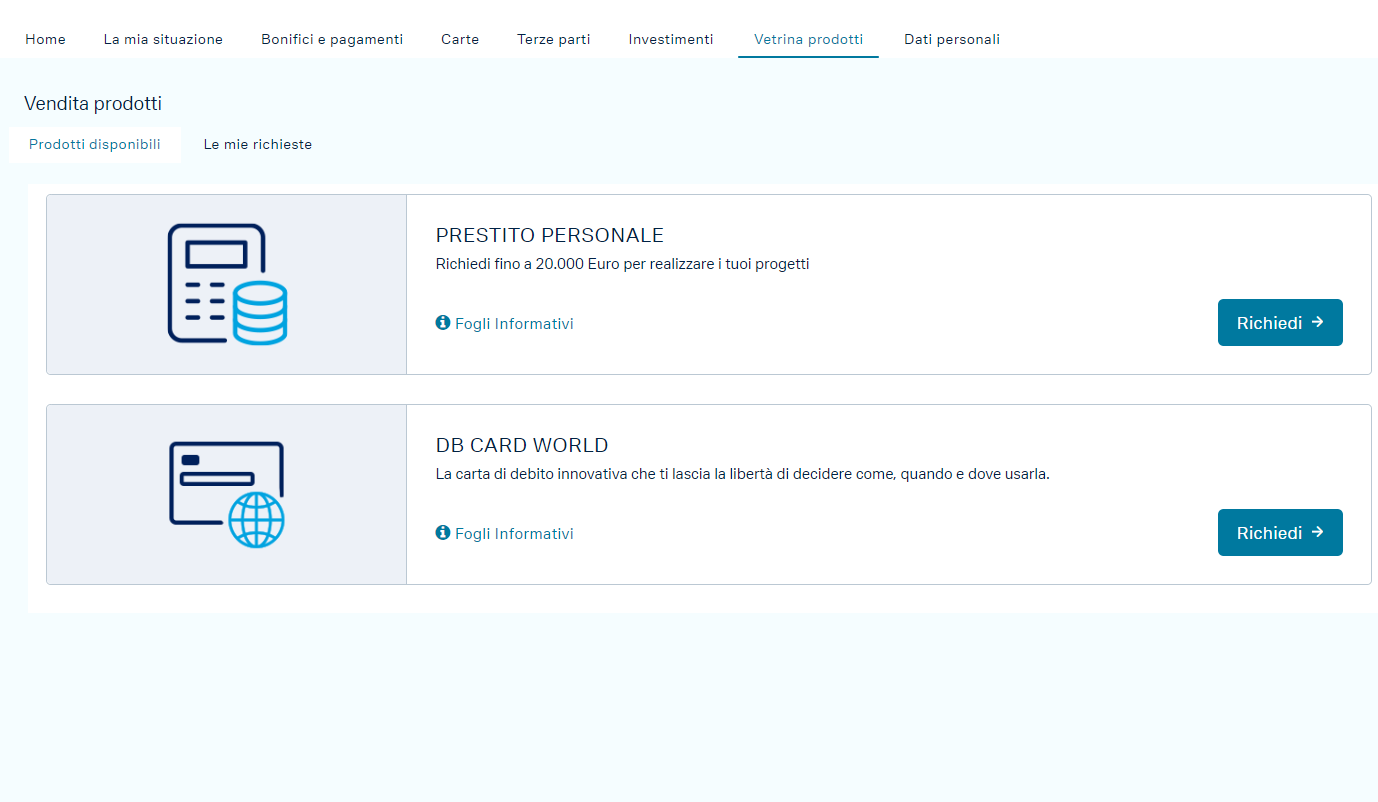This screenshot has height=802, width=1378.
Task: Switch to the Investimenti section
Action: click(x=671, y=39)
